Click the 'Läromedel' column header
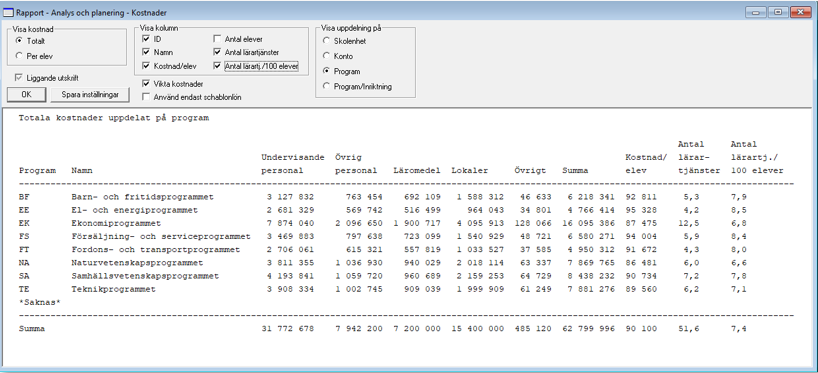The width and height of the screenshot is (818, 373). (x=417, y=171)
